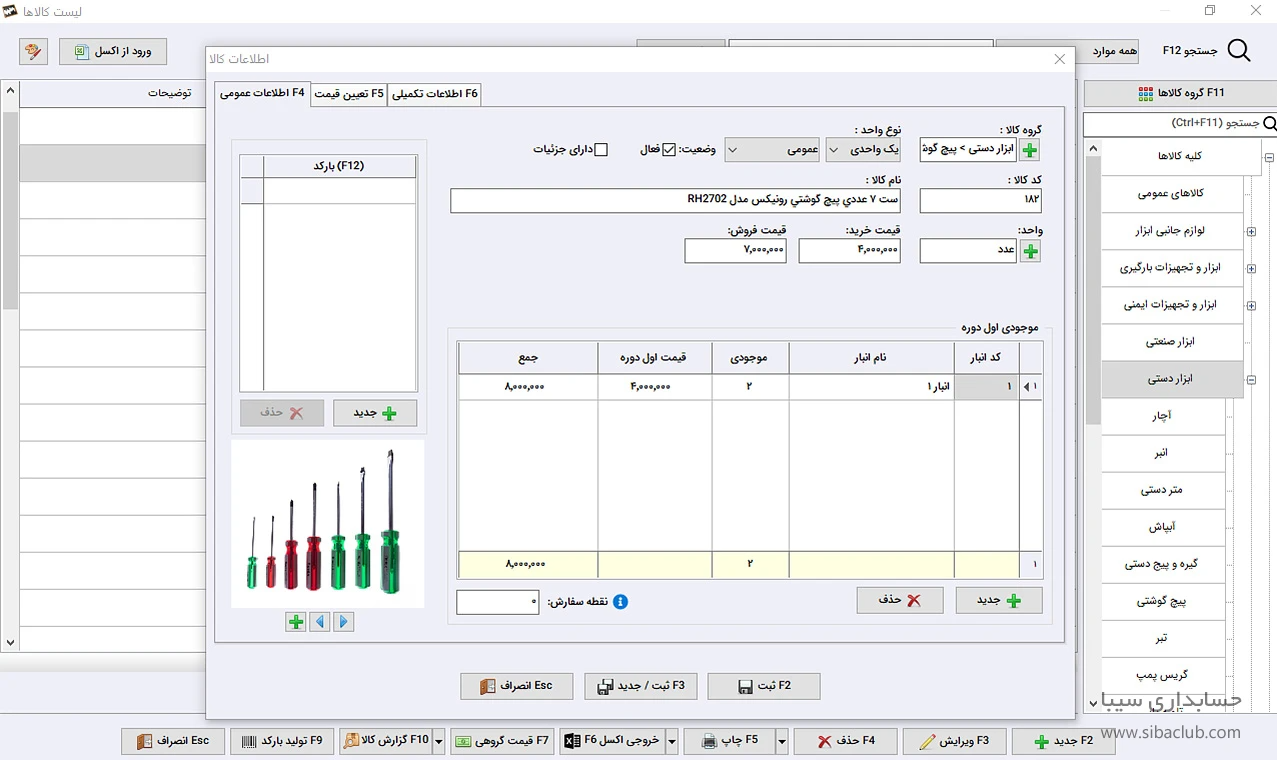This screenshot has height=760, width=1277.
Task: Enable the دارای جزئیات checkbox
Action: [601, 148]
